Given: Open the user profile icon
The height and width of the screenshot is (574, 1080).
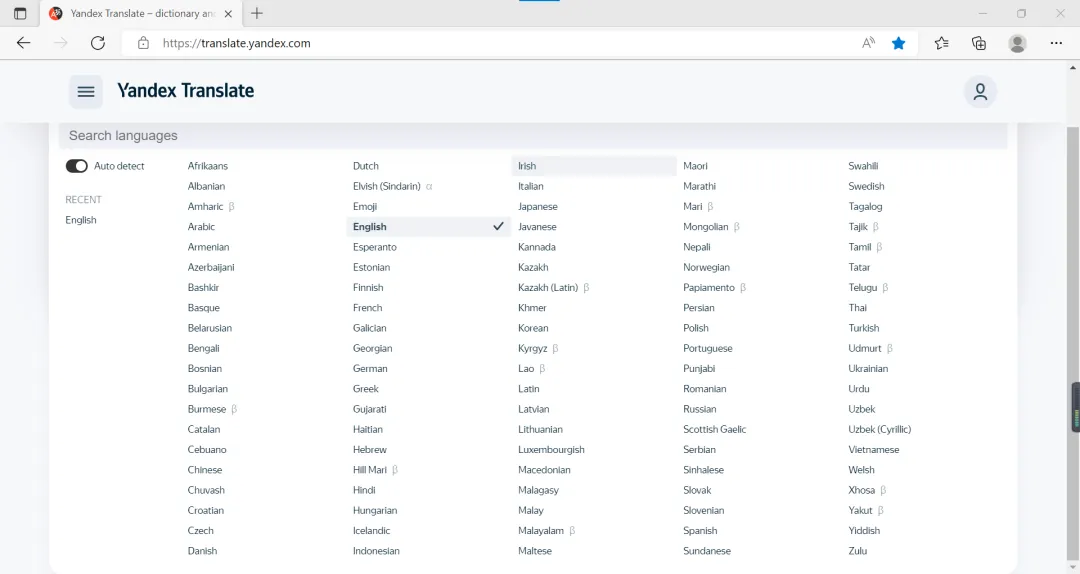Looking at the screenshot, I should coord(980,92).
